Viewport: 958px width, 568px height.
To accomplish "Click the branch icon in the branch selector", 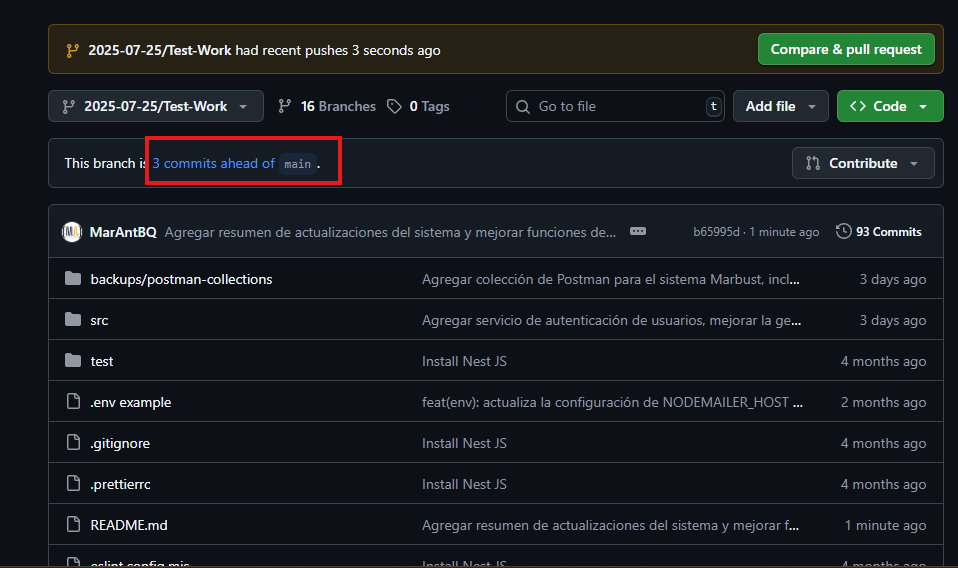I will click(68, 107).
